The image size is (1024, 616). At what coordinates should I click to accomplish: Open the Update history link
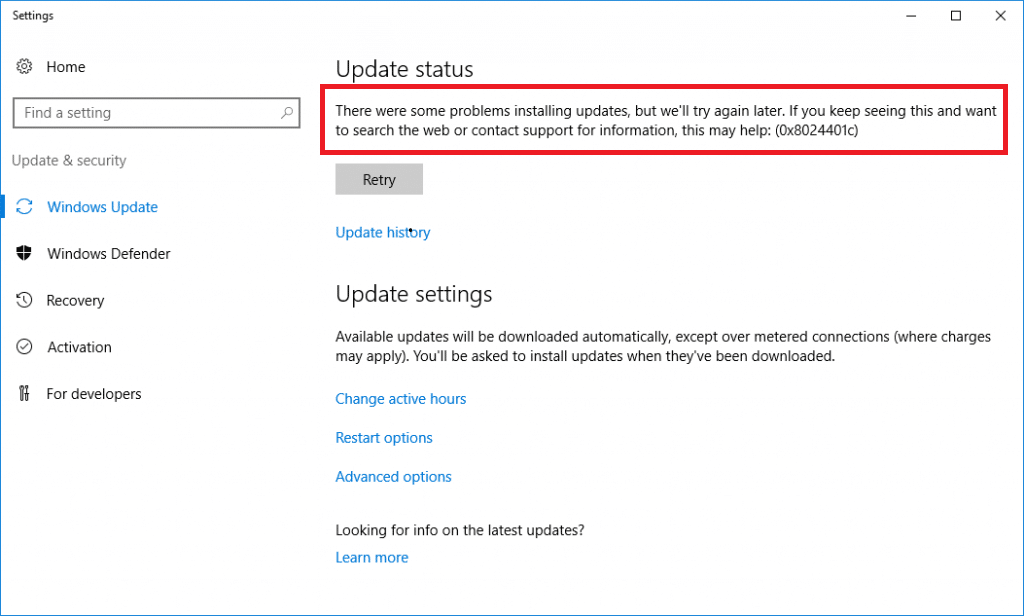pos(383,233)
